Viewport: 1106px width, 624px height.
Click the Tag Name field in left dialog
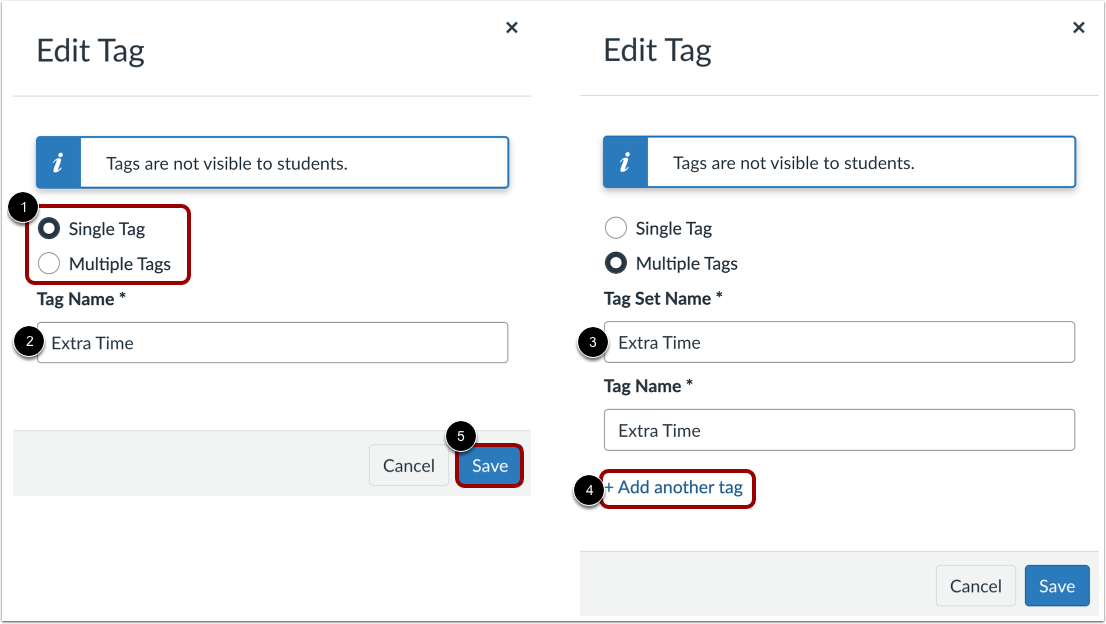273,342
